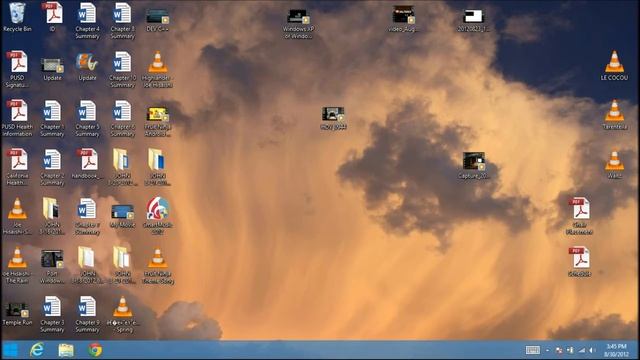Viewport: 640px width, 360px height.
Task: Select the video_Aug file icon
Action: [403, 19]
